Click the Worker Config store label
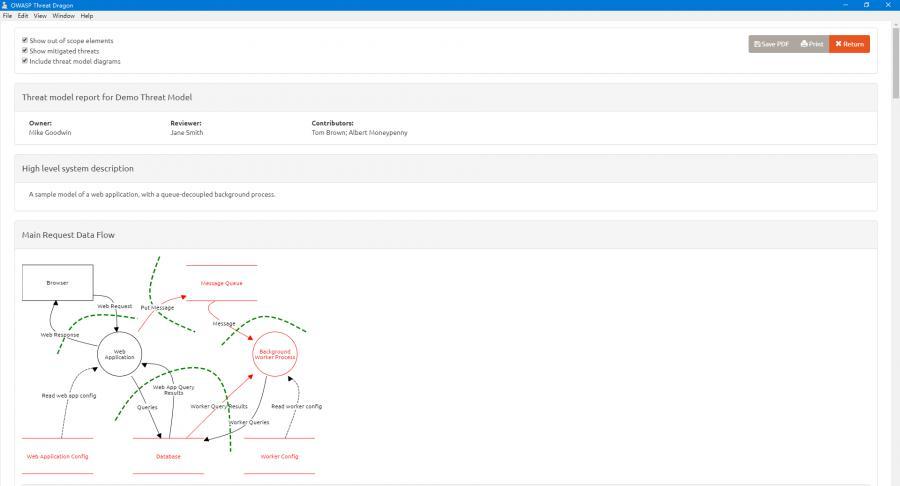900x486 pixels. click(280, 456)
